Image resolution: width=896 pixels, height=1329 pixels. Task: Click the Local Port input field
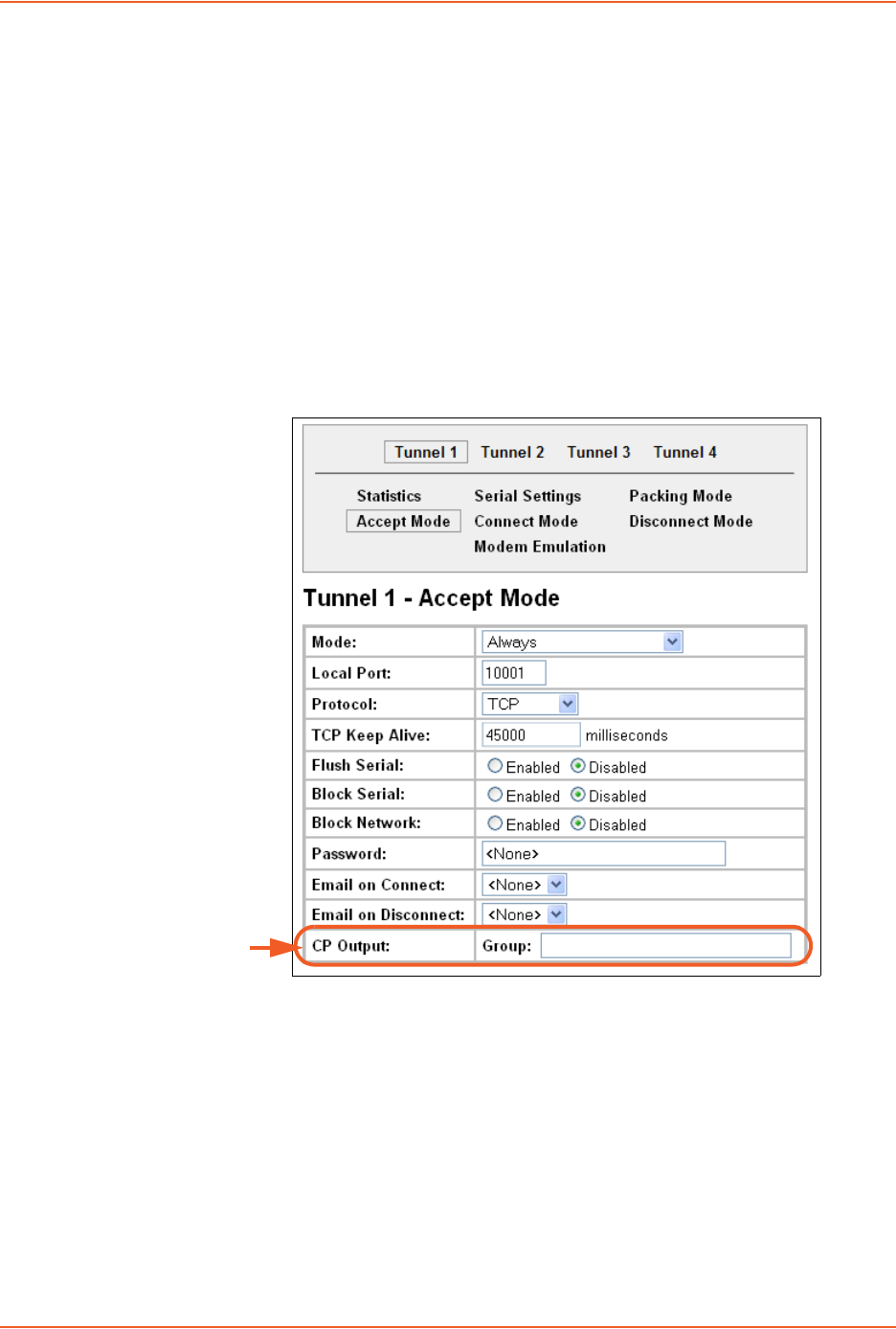[513, 673]
